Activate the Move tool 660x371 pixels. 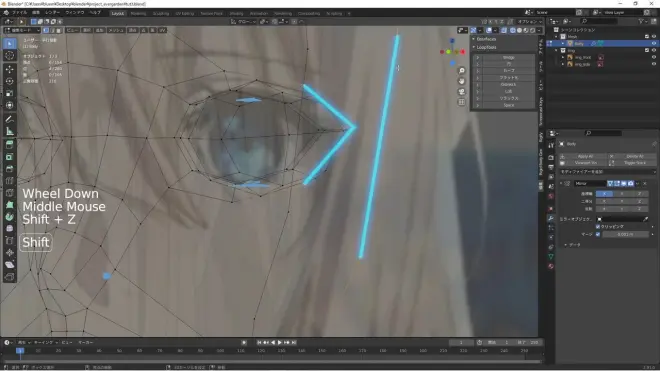[10, 69]
